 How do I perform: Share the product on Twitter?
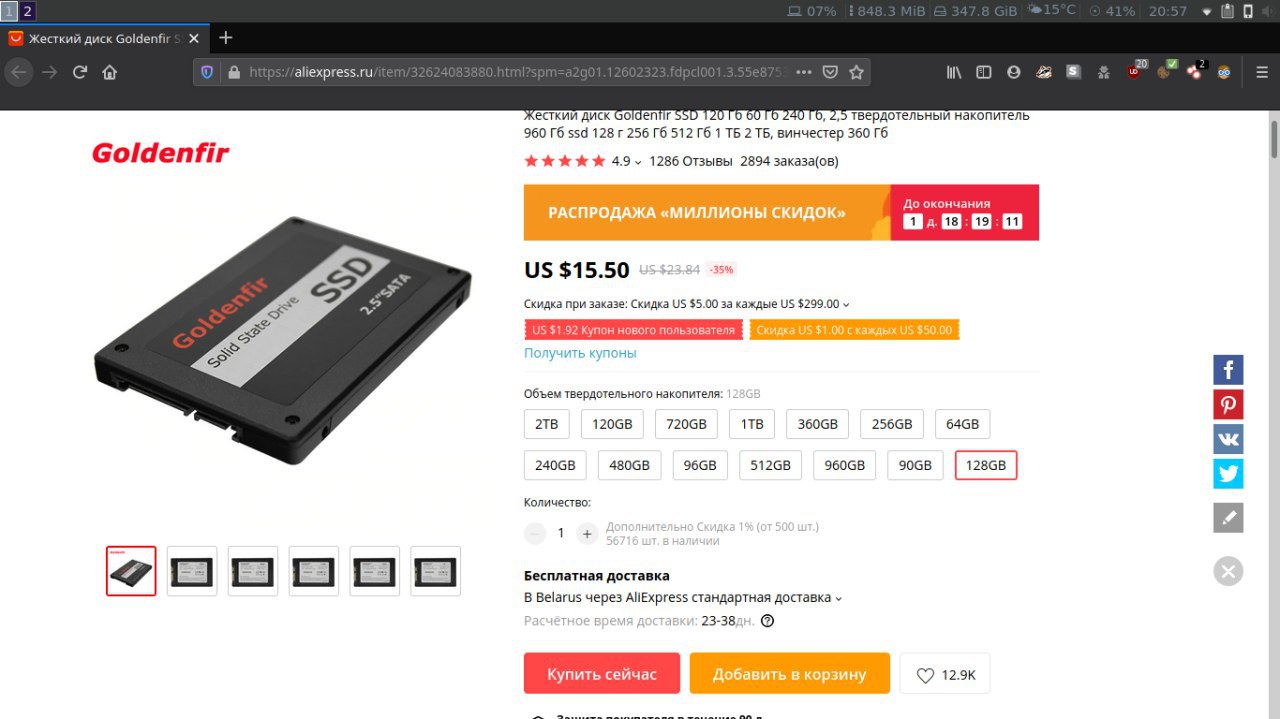click(x=1228, y=474)
